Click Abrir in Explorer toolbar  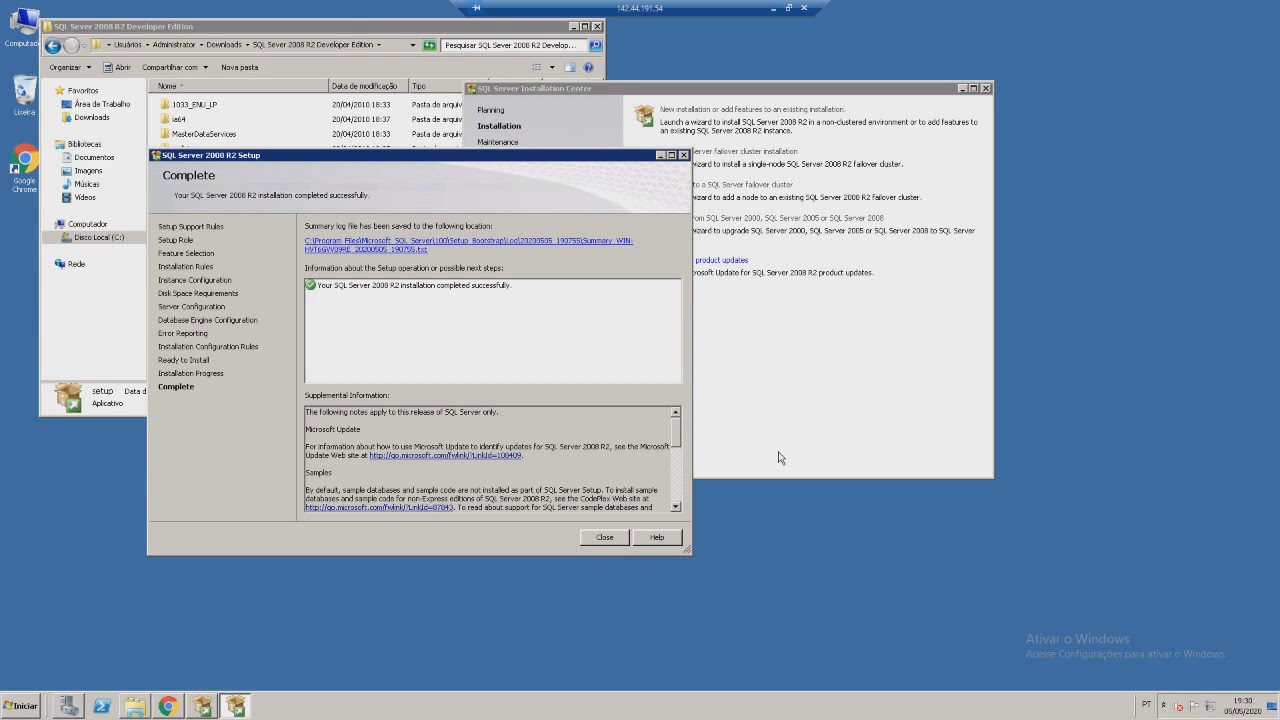(x=117, y=67)
